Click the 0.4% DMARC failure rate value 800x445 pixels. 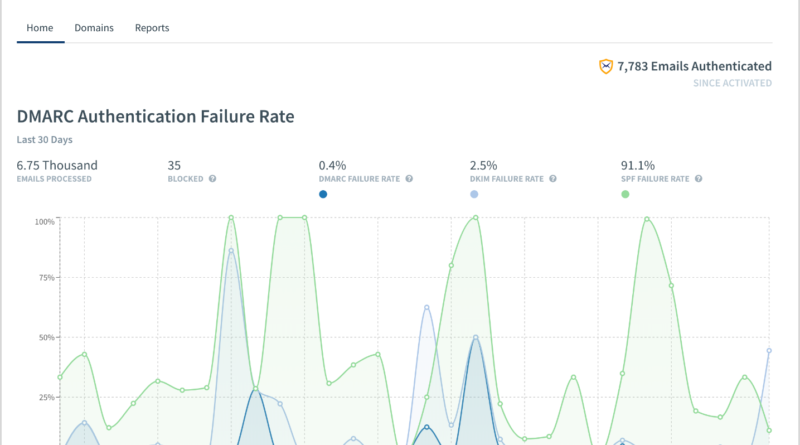pyautogui.click(x=332, y=165)
